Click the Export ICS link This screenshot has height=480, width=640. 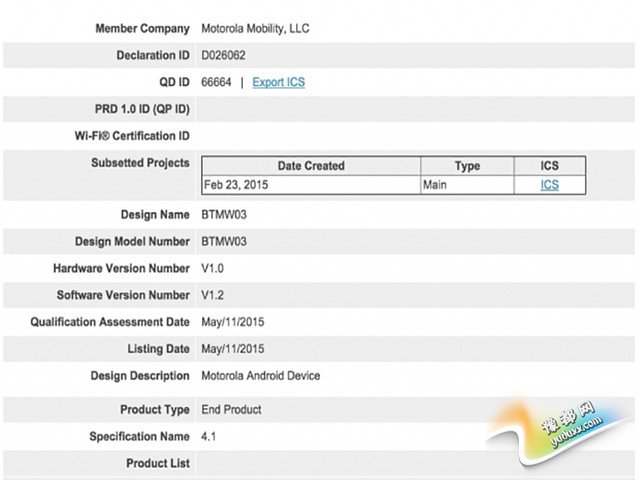278,82
